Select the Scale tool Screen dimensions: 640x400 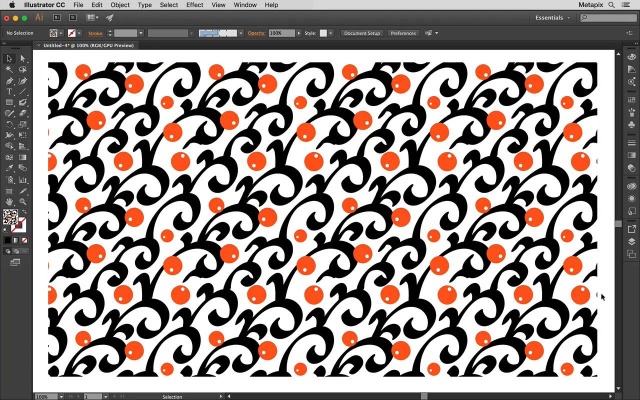click(x=22, y=124)
